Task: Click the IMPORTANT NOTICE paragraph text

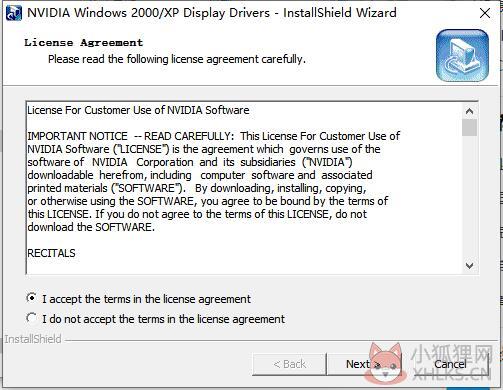Action: tap(213, 182)
